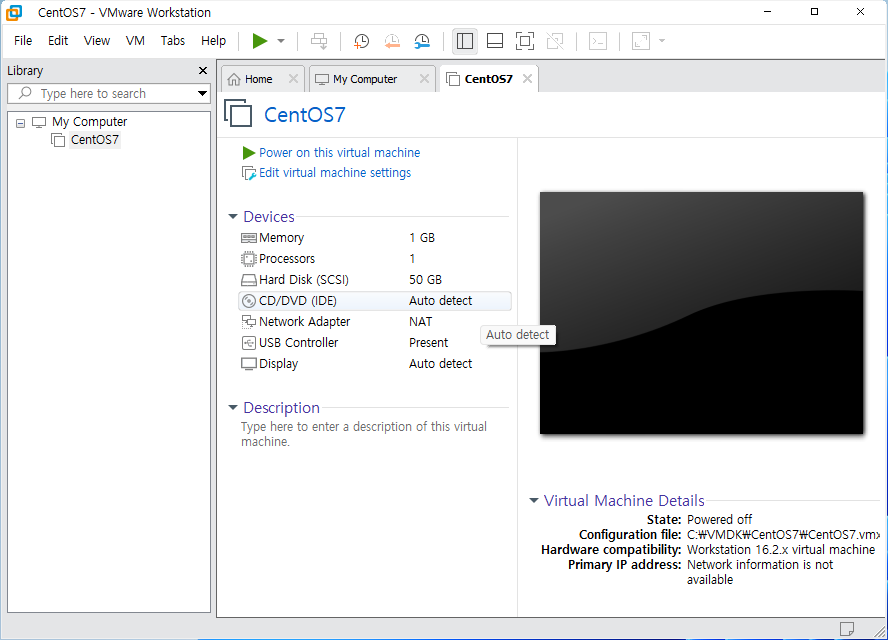Image resolution: width=888 pixels, height=640 pixels.
Task: Click the Display Auto detect value
Action: pos(440,364)
